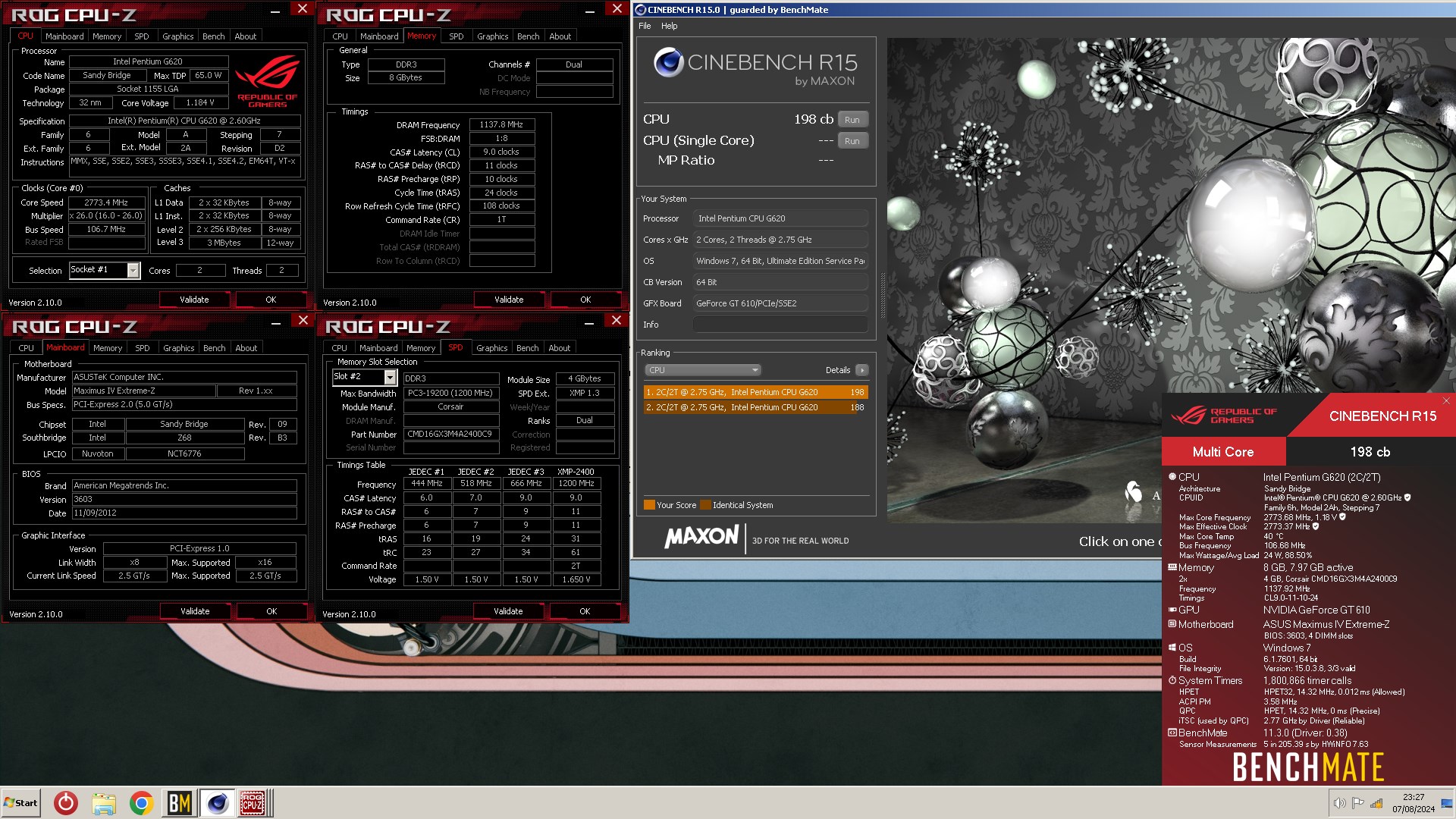Click the Cinebench panel splitter grip
The height and width of the screenshot is (819, 1456).
[x=882, y=296]
